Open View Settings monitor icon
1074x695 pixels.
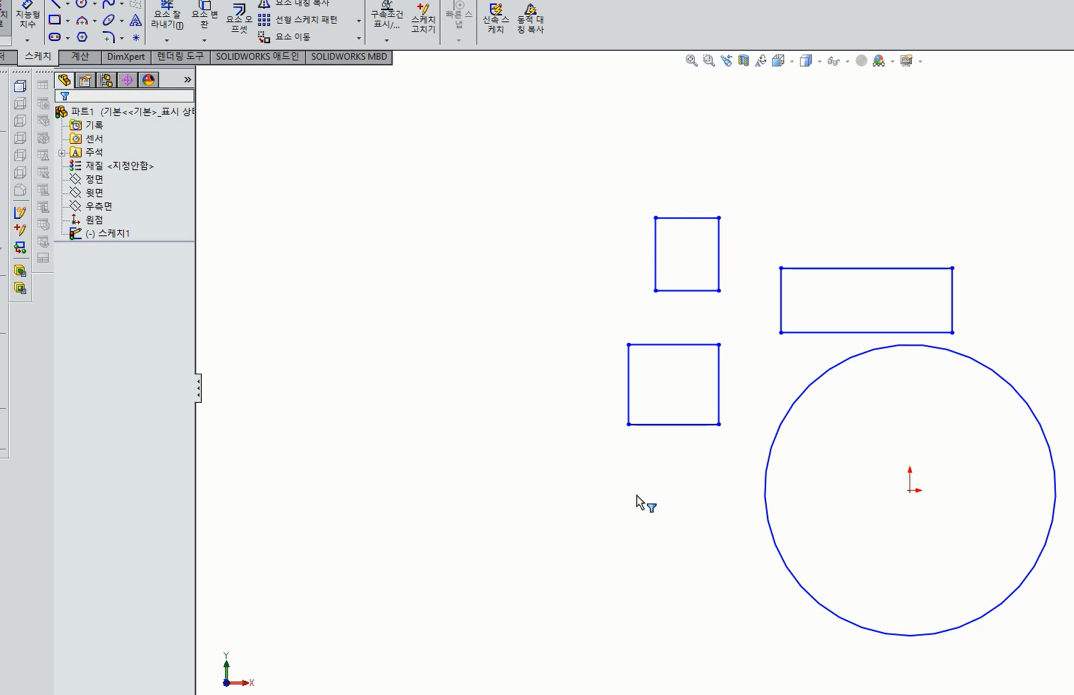[907, 61]
